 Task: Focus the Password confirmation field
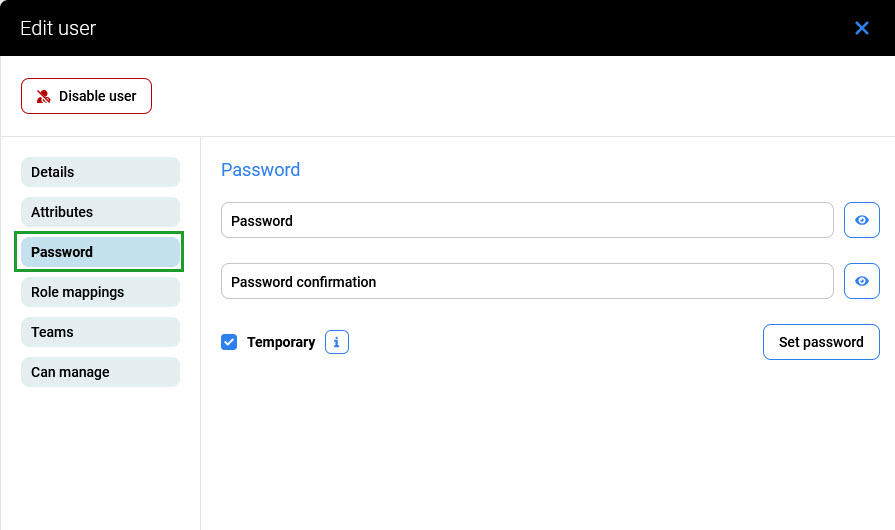527,282
